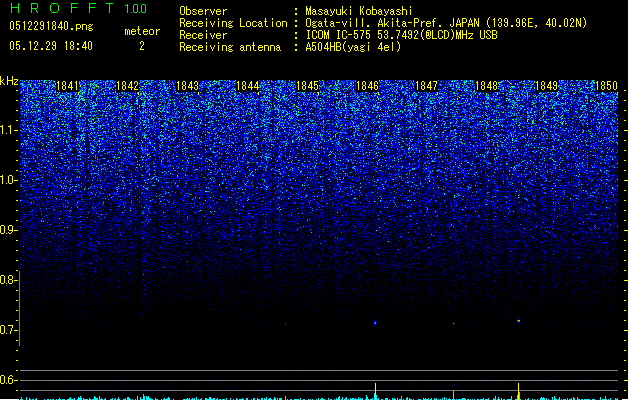Click the kHz axis unit label
This screenshot has width=629, height=400.
[x=9, y=81]
